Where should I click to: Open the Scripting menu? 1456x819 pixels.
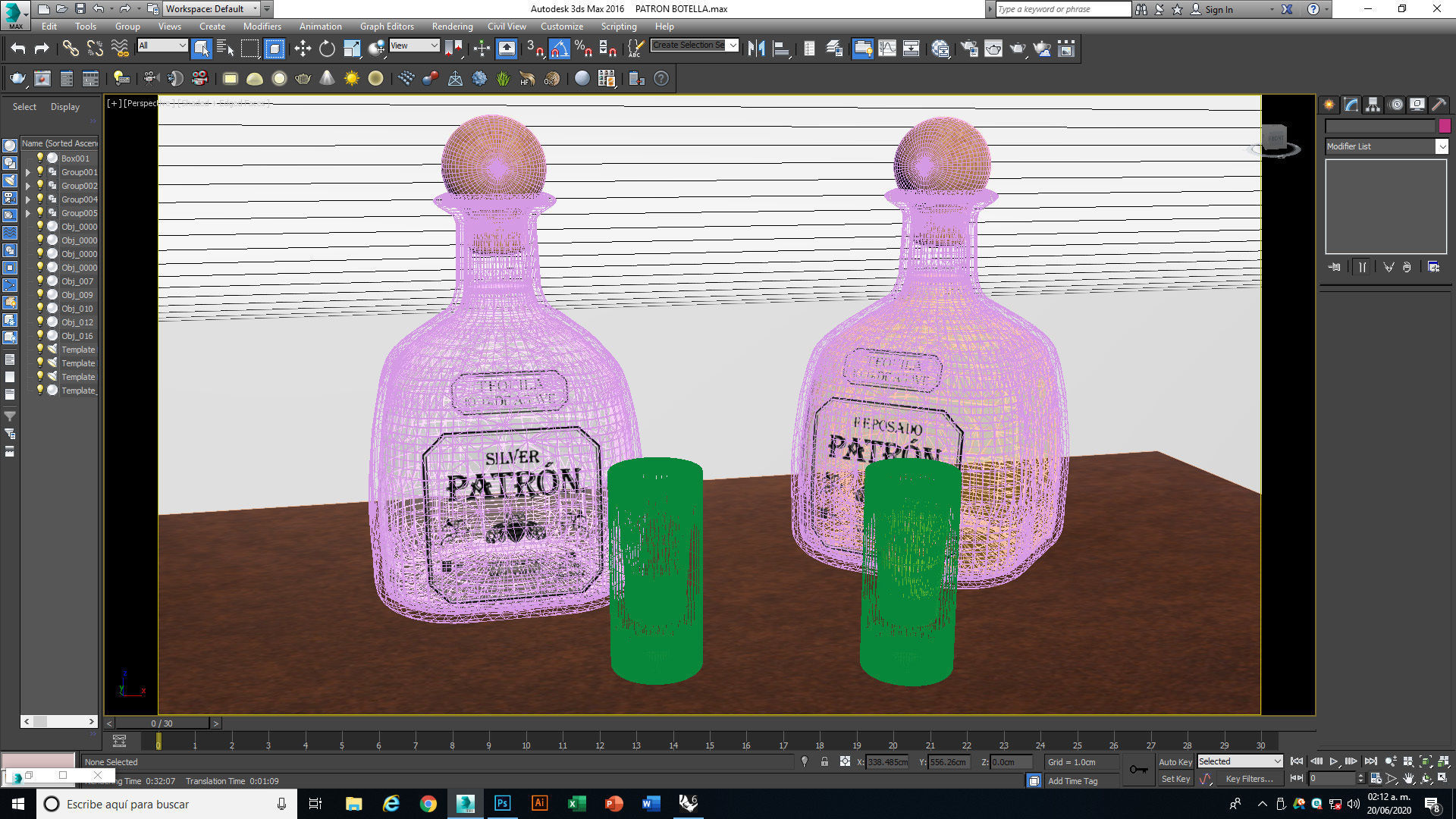click(x=619, y=27)
